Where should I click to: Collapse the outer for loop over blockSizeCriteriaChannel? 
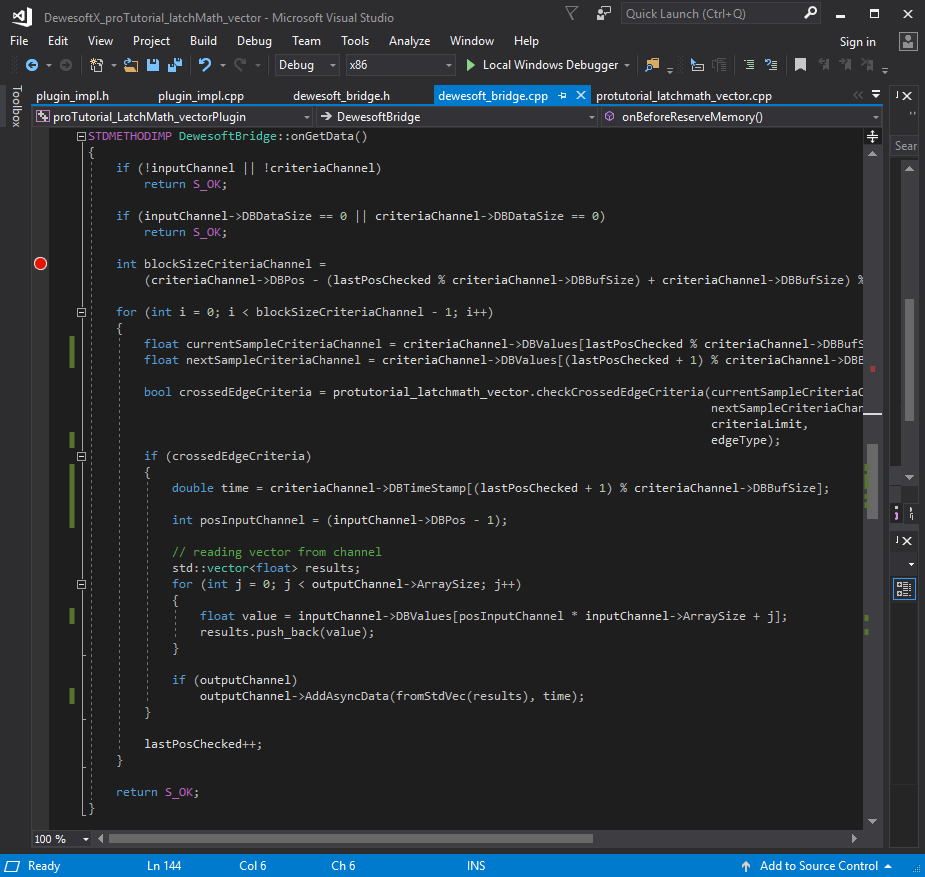[81, 312]
